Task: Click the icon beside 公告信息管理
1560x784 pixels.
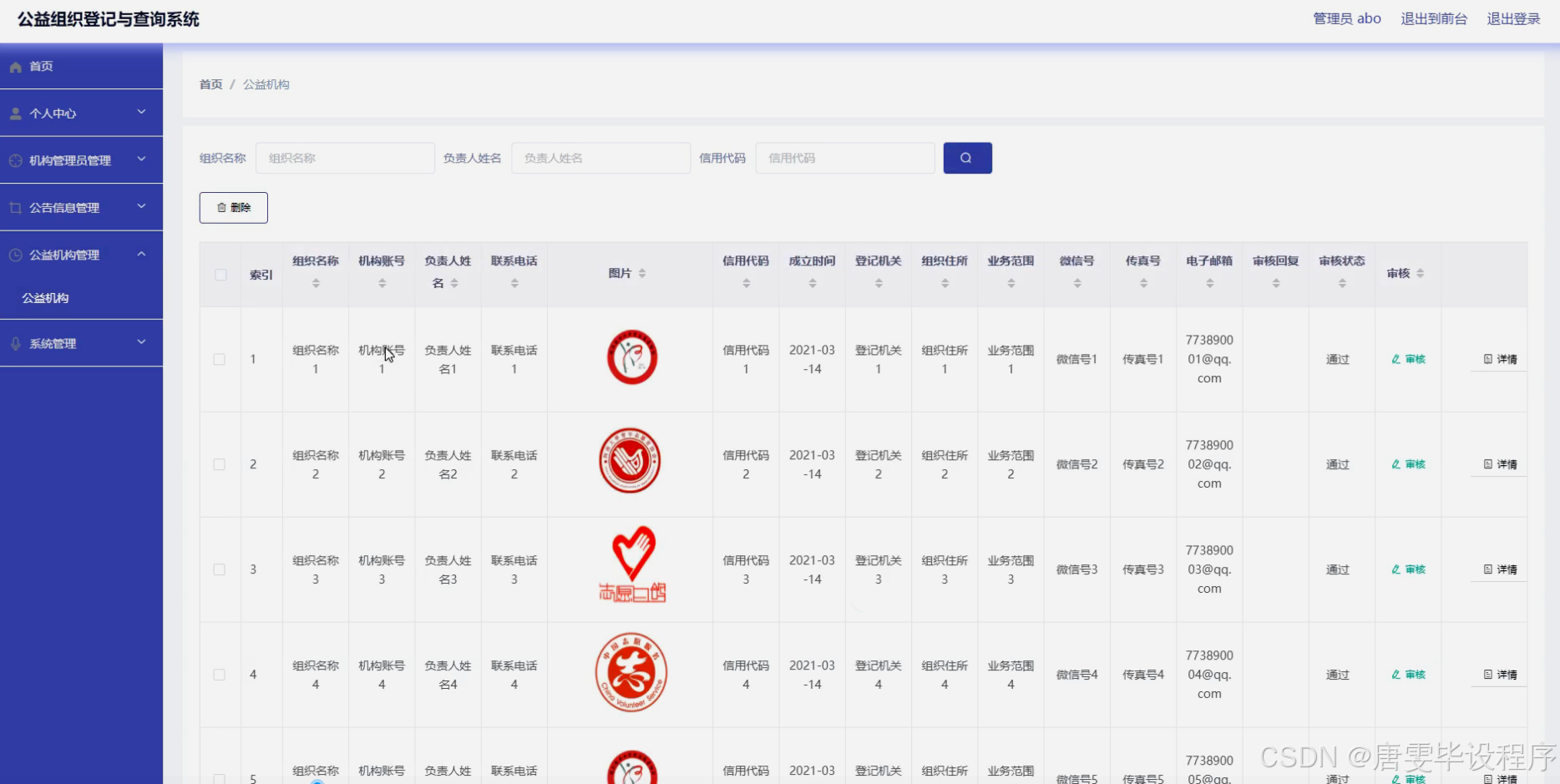Action: pos(15,208)
